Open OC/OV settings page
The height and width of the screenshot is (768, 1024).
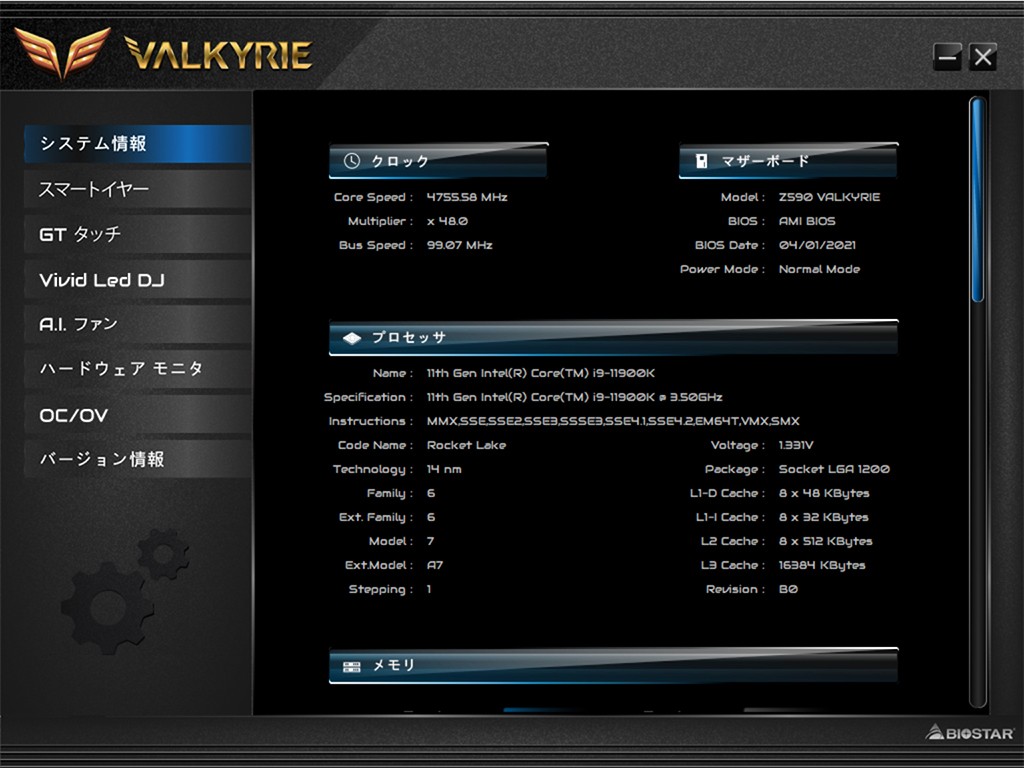click(x=138, y=415)
